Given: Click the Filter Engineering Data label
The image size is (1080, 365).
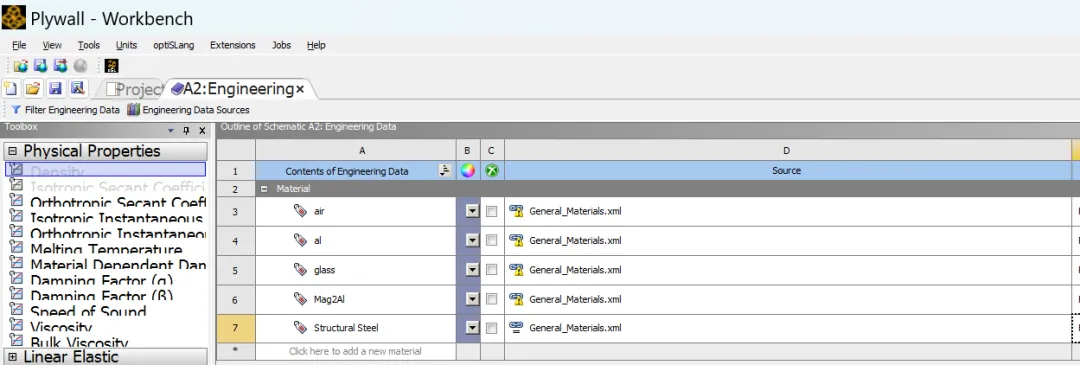Looking at the screenshot, I should click(72, 110).
